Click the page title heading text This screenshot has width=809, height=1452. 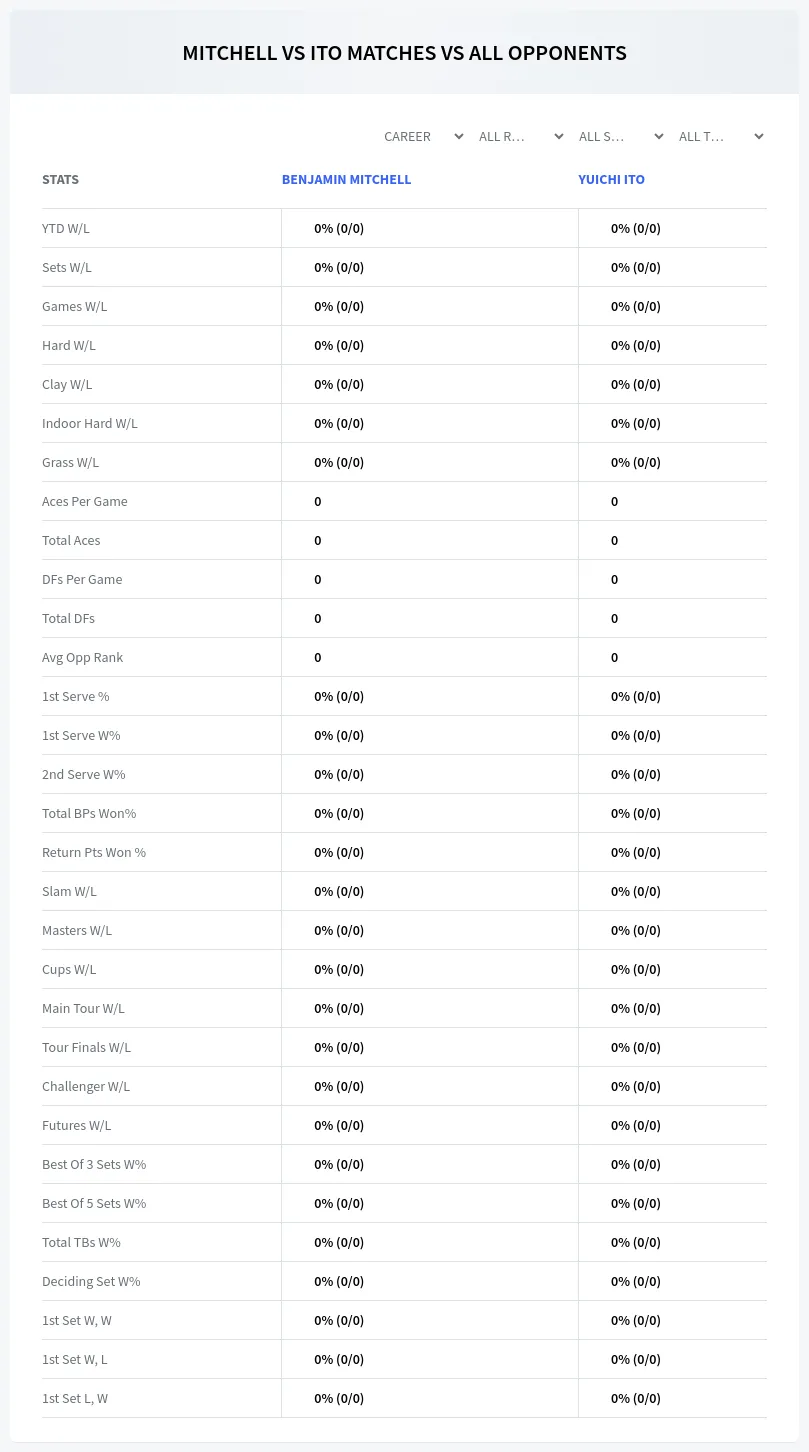404,53
